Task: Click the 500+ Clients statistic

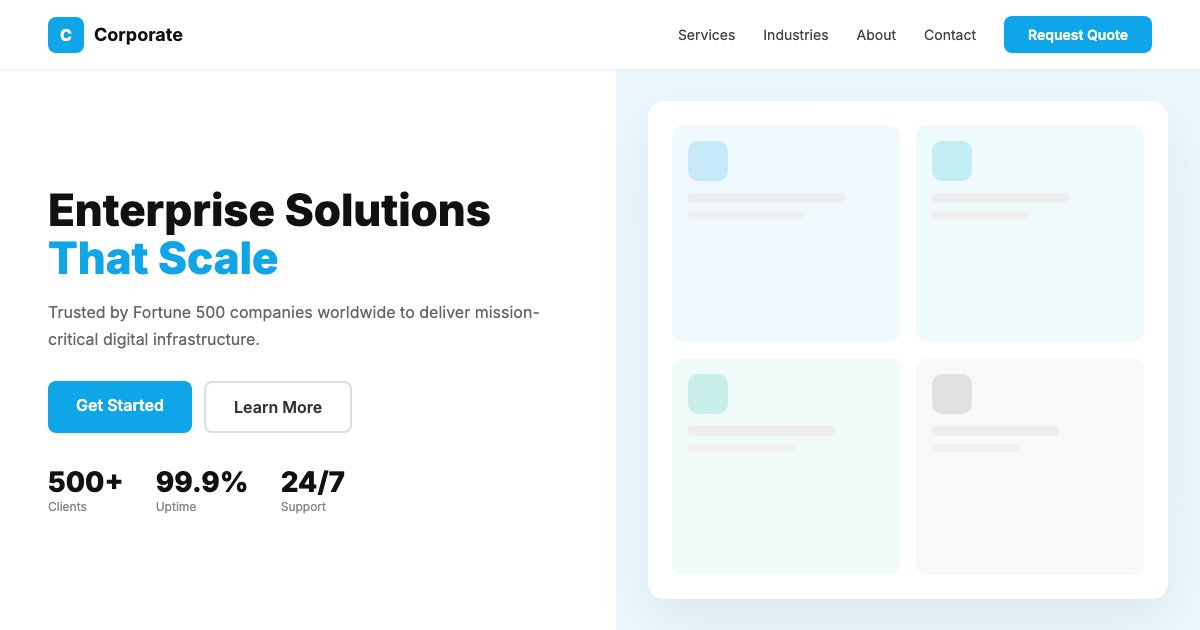Action: (x=85, y=491)
